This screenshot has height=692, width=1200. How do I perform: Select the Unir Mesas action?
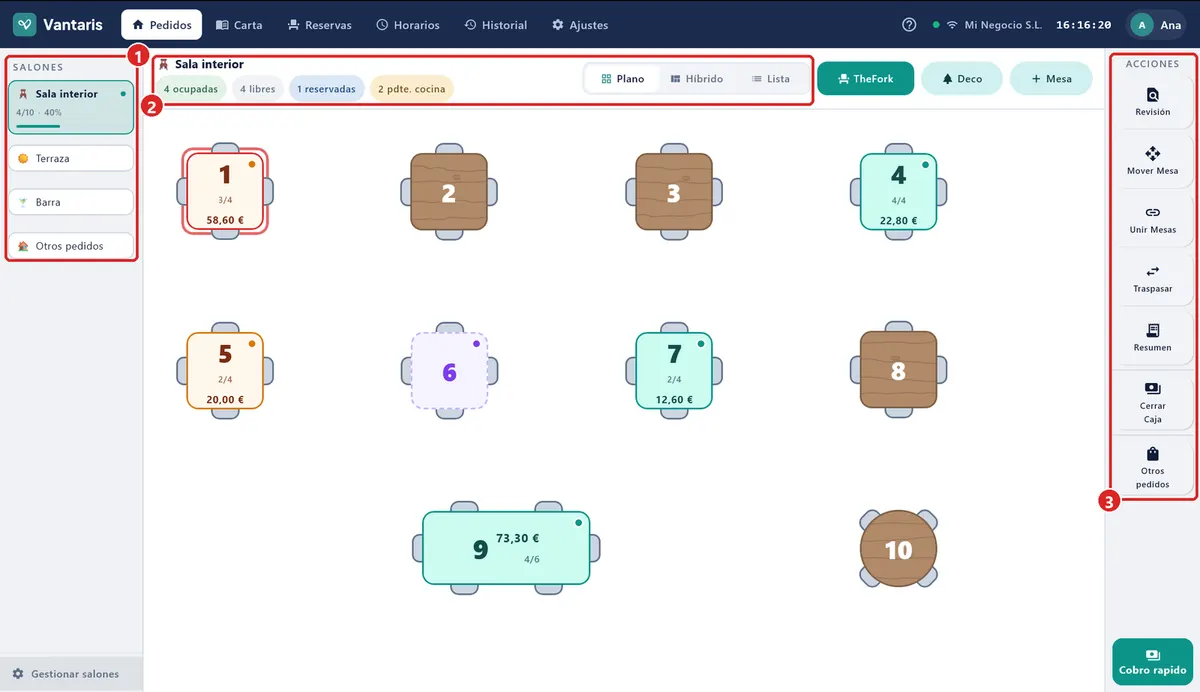[x=1152, y=220]
